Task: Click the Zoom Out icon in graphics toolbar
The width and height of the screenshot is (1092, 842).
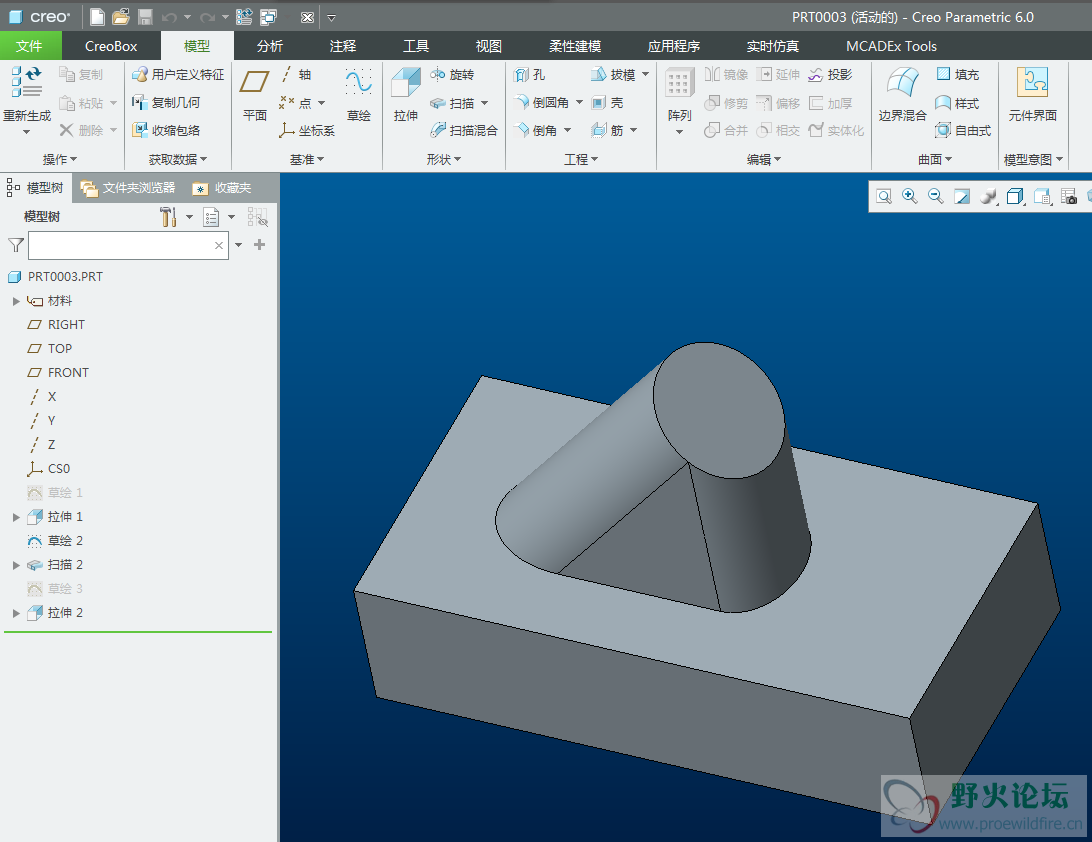Action: (935, 196)
